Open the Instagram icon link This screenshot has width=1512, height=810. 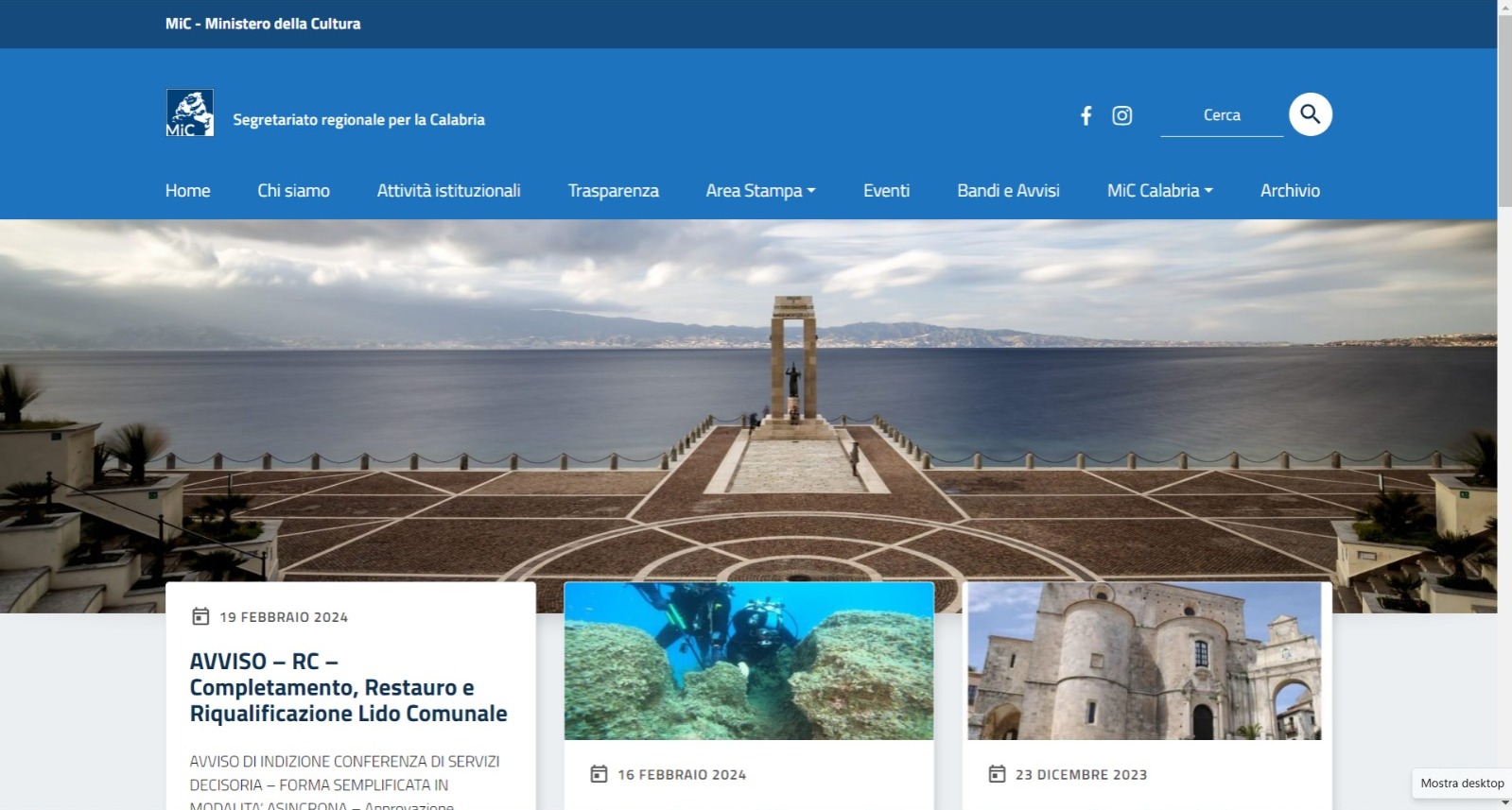(x=1121, y=115)
